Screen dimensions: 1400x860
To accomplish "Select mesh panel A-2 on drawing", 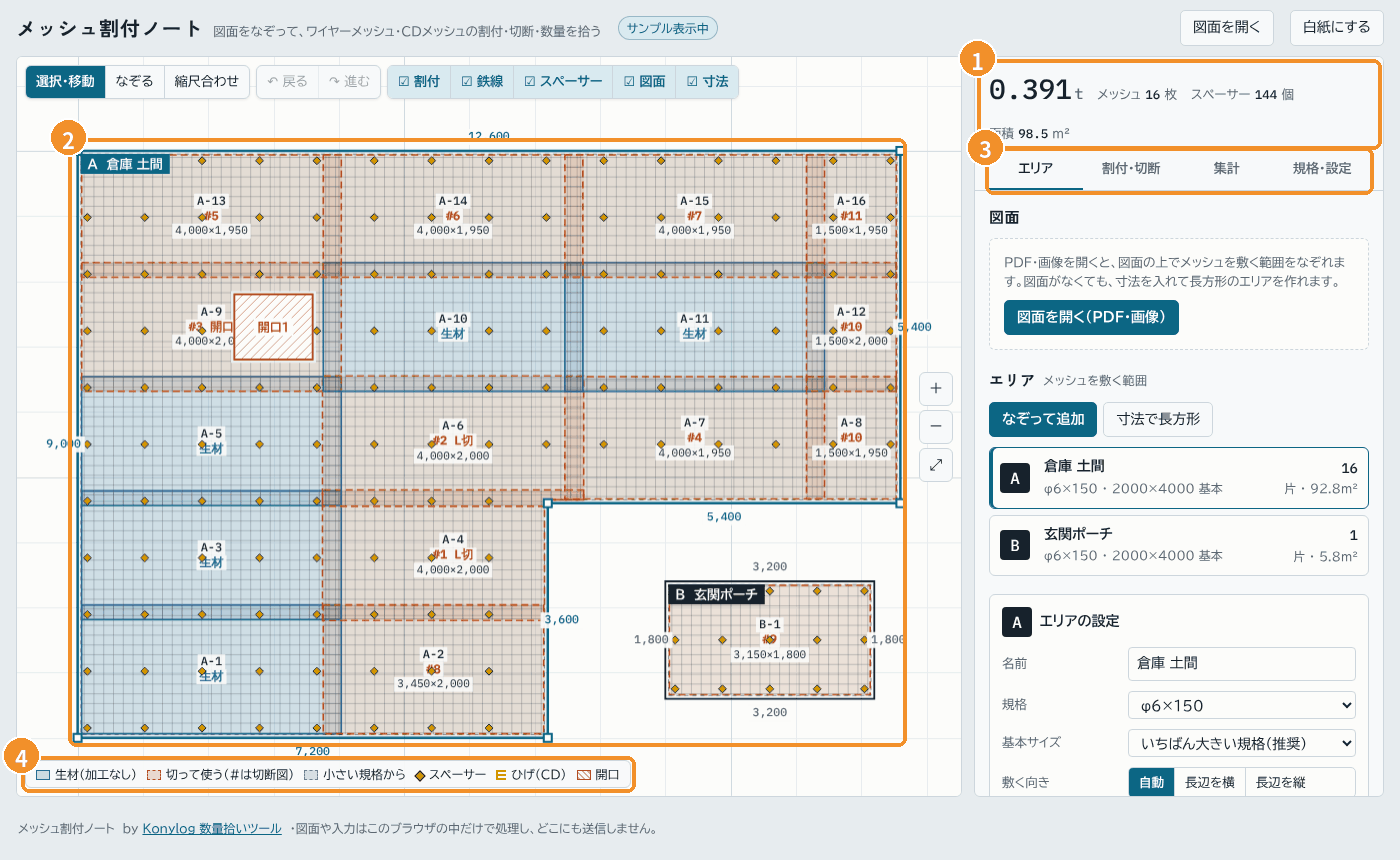I will click(x=433, y=668).
